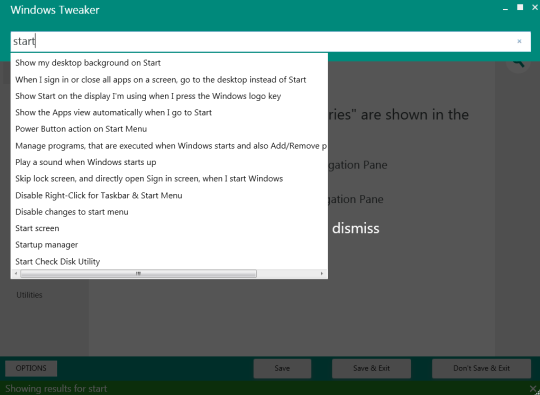
Task: Select 'Power Button action on Start Menu'
Action: 169,129
